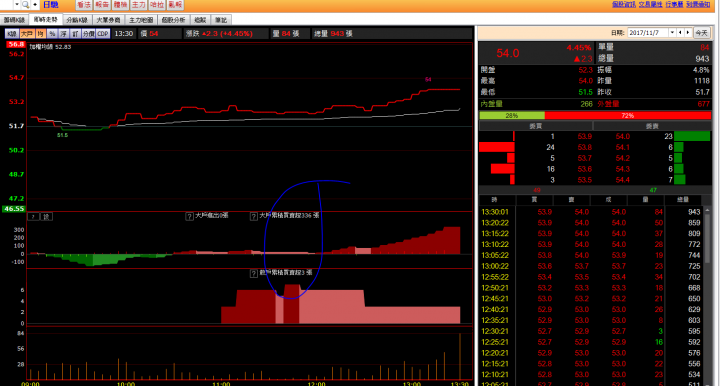720x386 pixels.
Task: Click the 今天 today button
Action: 701,33
